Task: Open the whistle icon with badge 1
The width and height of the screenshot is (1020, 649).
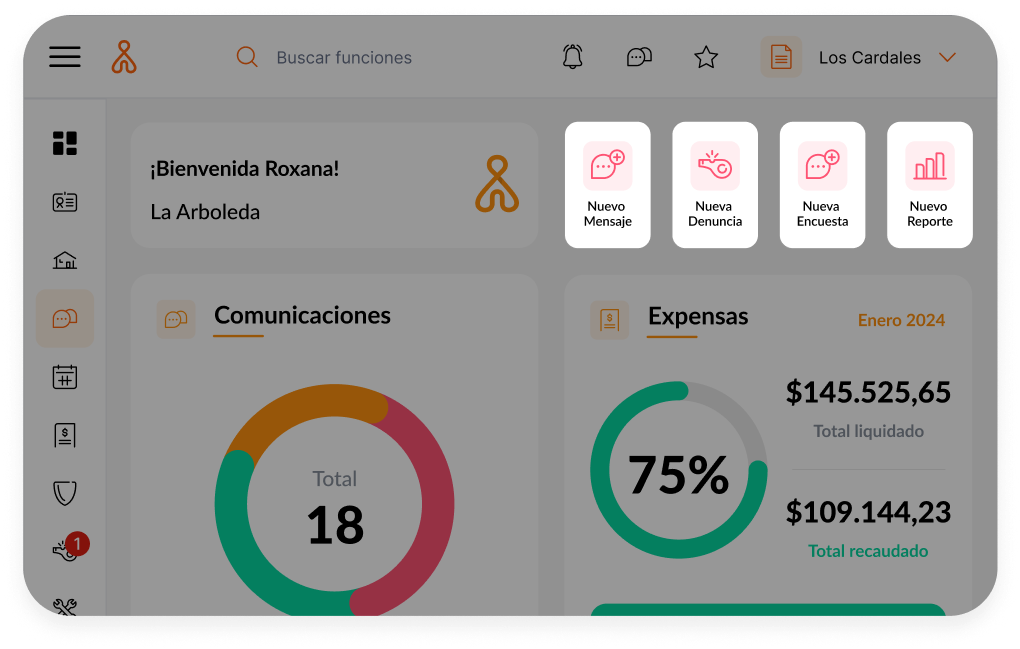Action: pyautogui.click(x=67, y=550)
